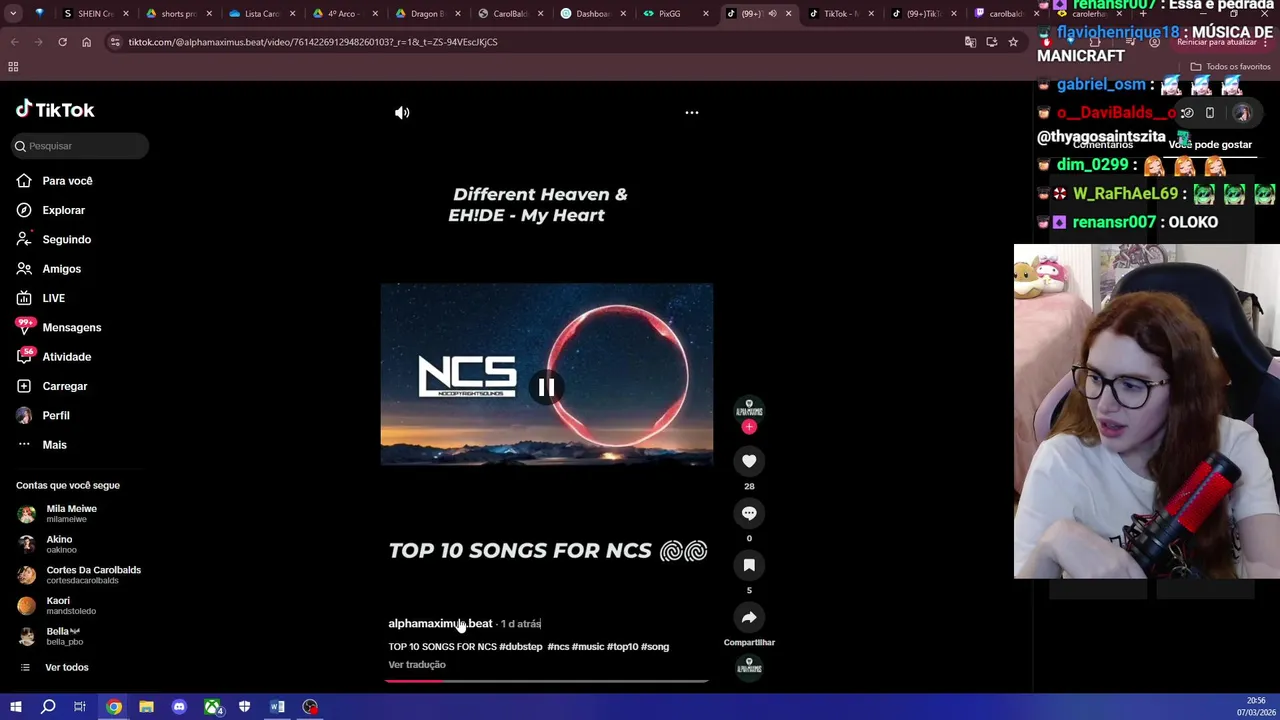Screen dimensions: 1280x720
Task: Focus the Pesquisar search field
Action: pos(81,146)
